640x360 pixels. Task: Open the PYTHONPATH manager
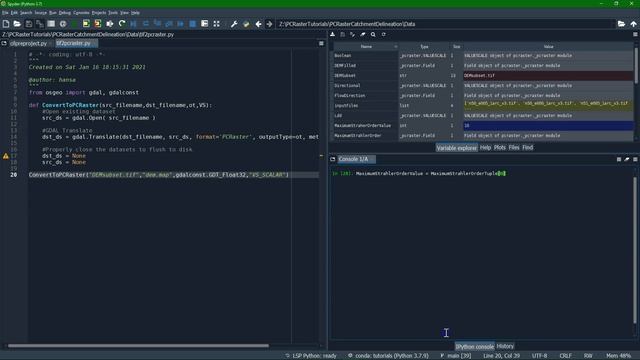click(x=246, y=24)
